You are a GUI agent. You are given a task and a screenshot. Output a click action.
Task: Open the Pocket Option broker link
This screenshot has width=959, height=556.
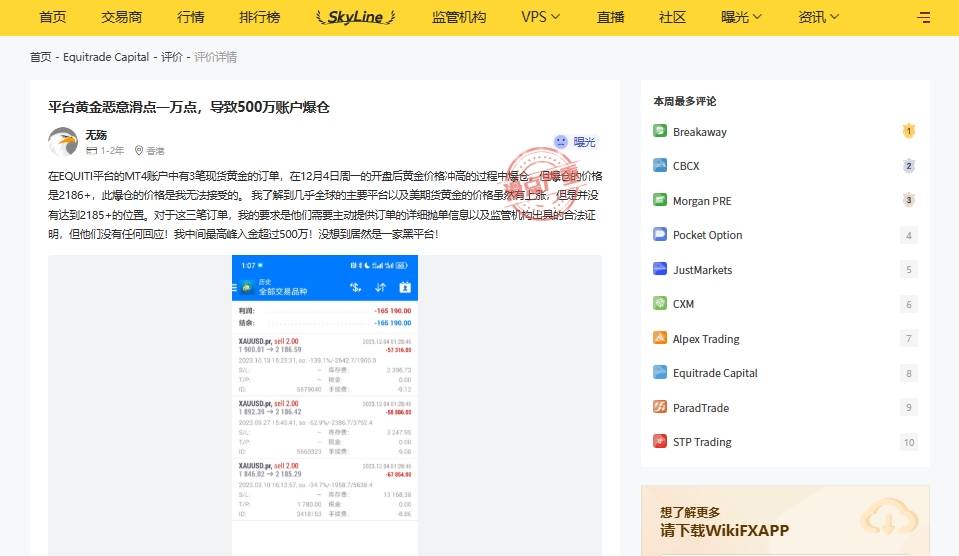pyautogui.click(x=708, y=235)
